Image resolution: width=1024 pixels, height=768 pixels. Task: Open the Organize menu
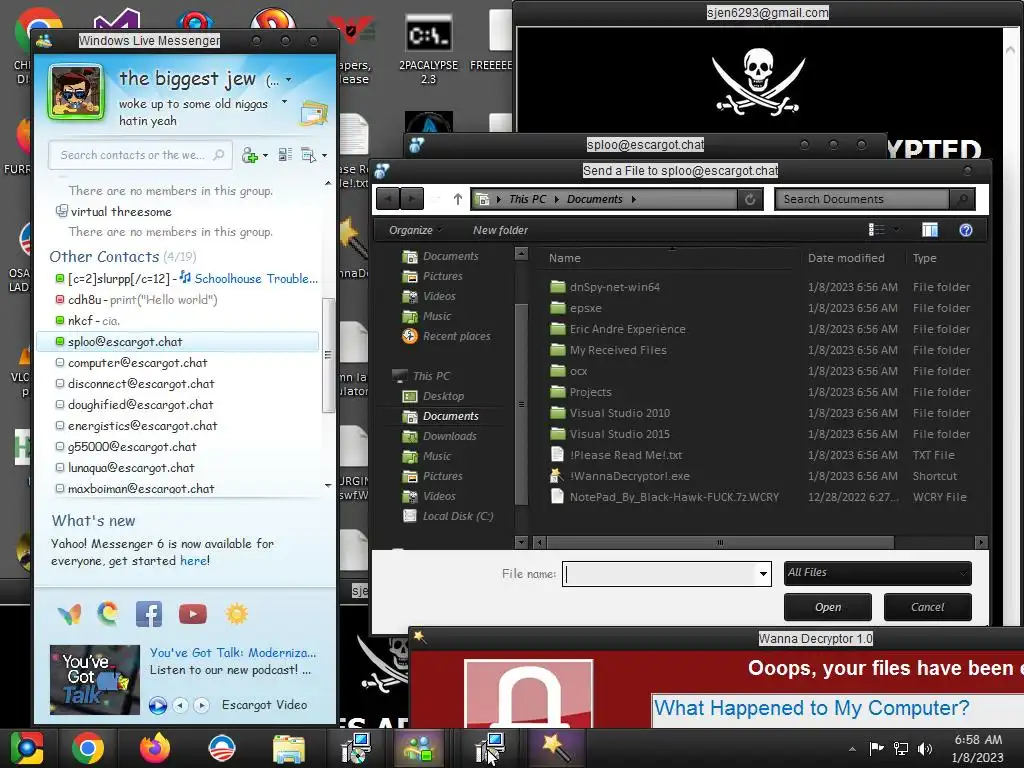point(415,230)
